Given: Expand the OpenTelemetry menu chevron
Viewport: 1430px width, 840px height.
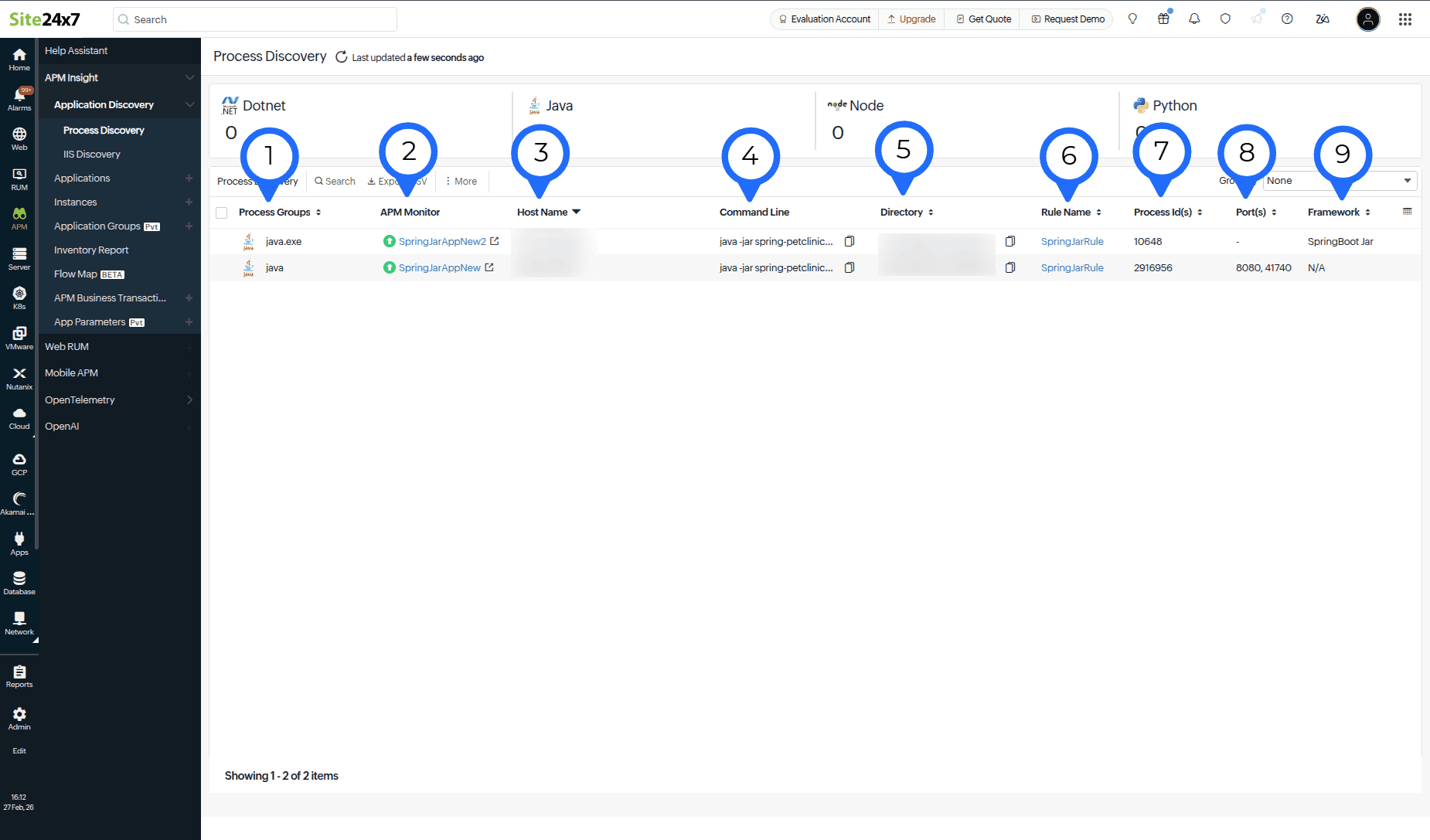Looking at the screenshot, I should click(x=189, y=400).
